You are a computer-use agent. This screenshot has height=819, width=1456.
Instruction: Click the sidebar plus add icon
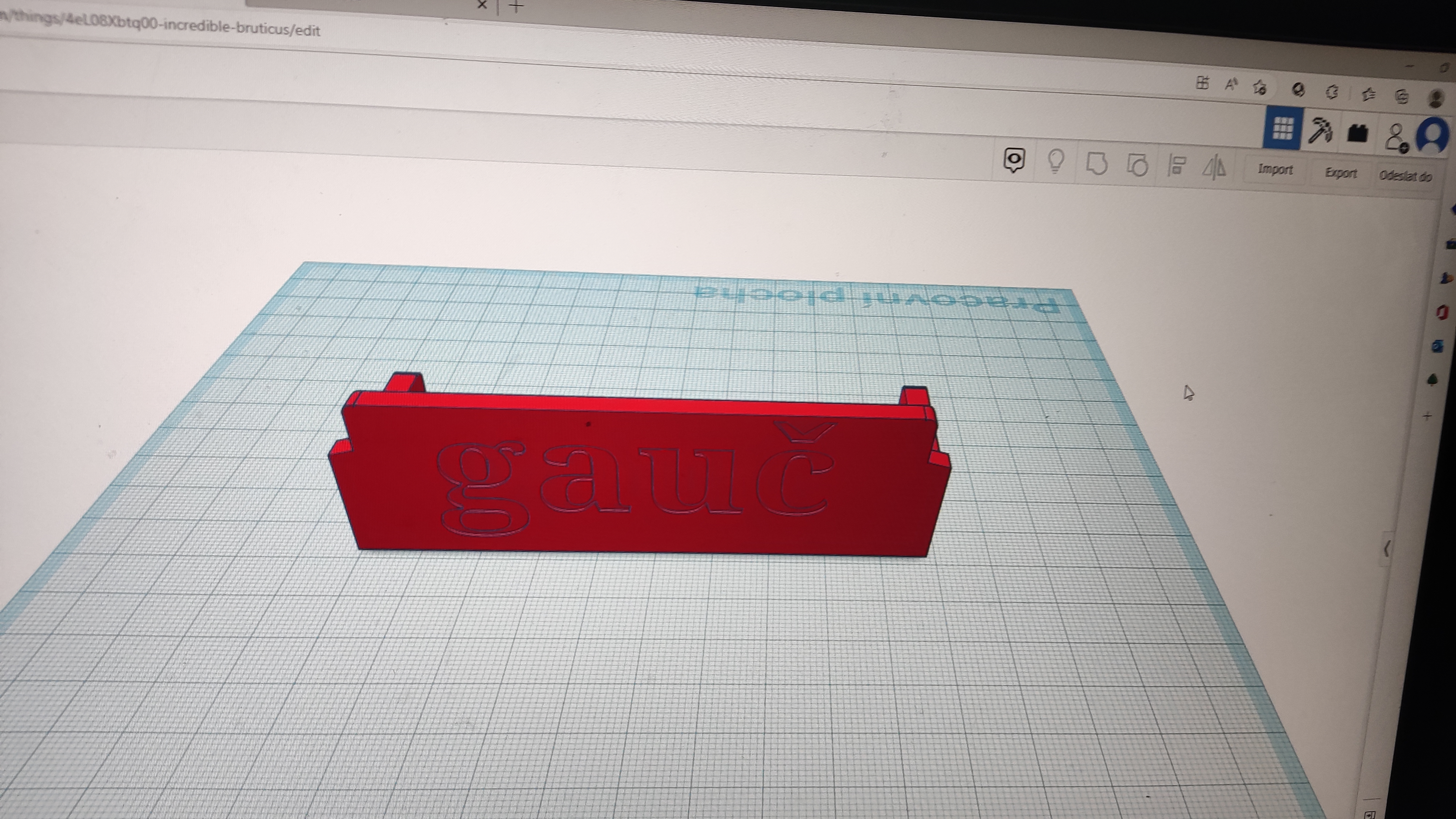point(1427,416)
